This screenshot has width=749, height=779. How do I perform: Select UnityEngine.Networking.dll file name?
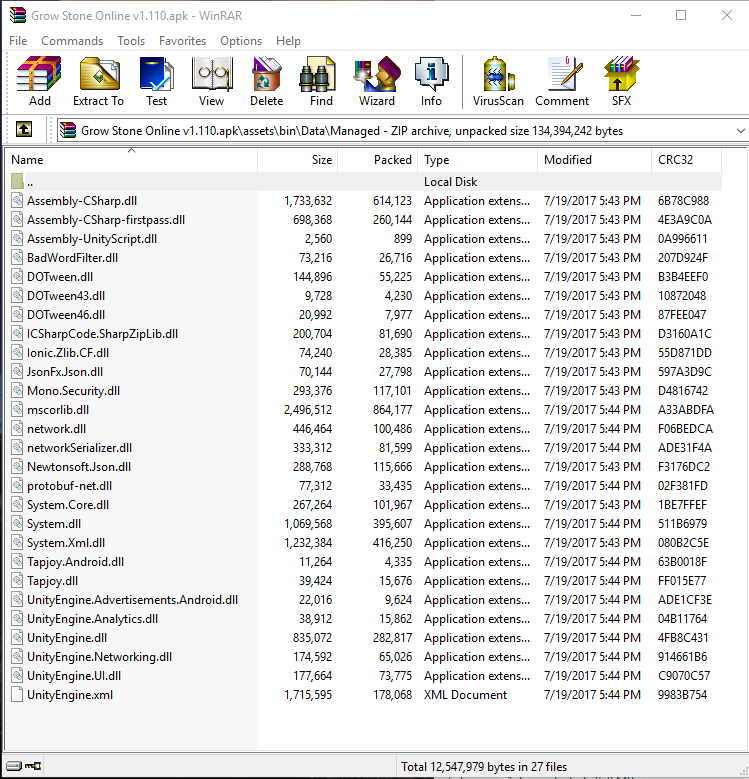99,656
